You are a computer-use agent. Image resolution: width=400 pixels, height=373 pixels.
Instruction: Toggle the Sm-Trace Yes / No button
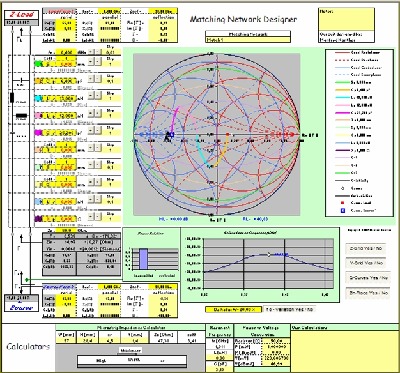point(368,293)
